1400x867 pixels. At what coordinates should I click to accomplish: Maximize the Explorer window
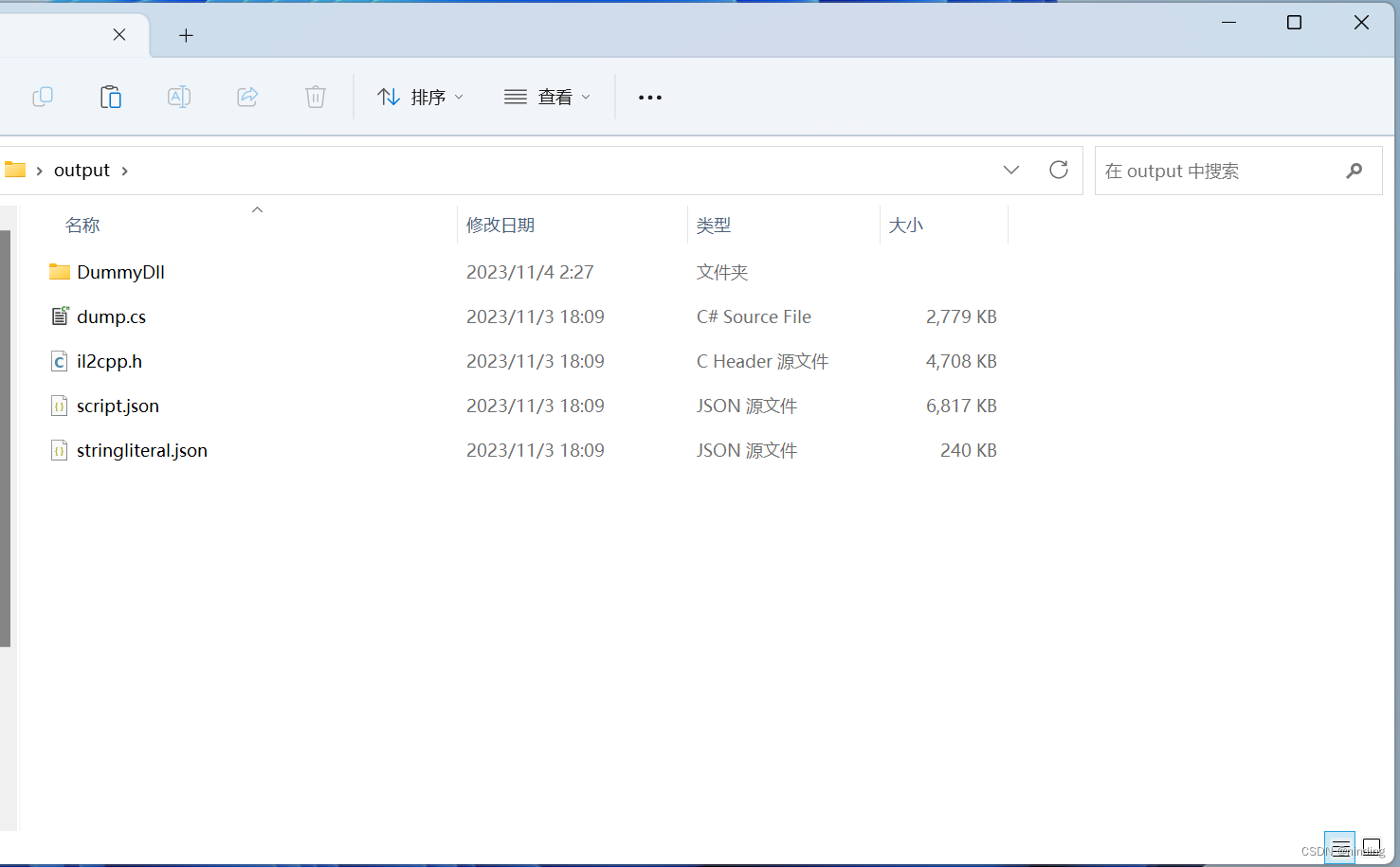(1294, 22)
